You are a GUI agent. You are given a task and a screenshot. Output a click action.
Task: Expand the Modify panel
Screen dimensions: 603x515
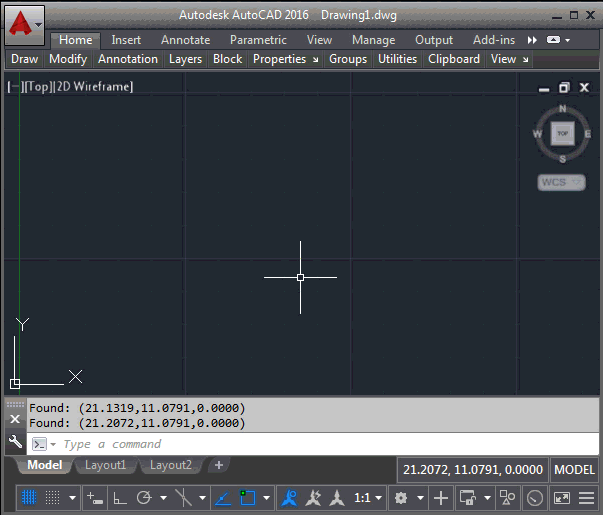click(68, 59)
